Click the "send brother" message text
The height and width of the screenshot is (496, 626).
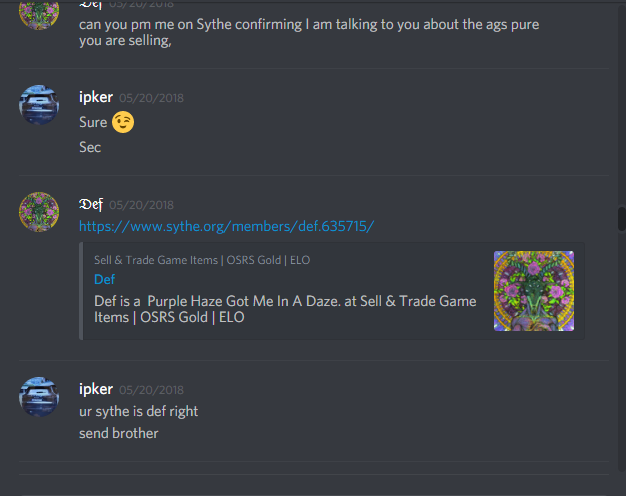coord(119,433)
